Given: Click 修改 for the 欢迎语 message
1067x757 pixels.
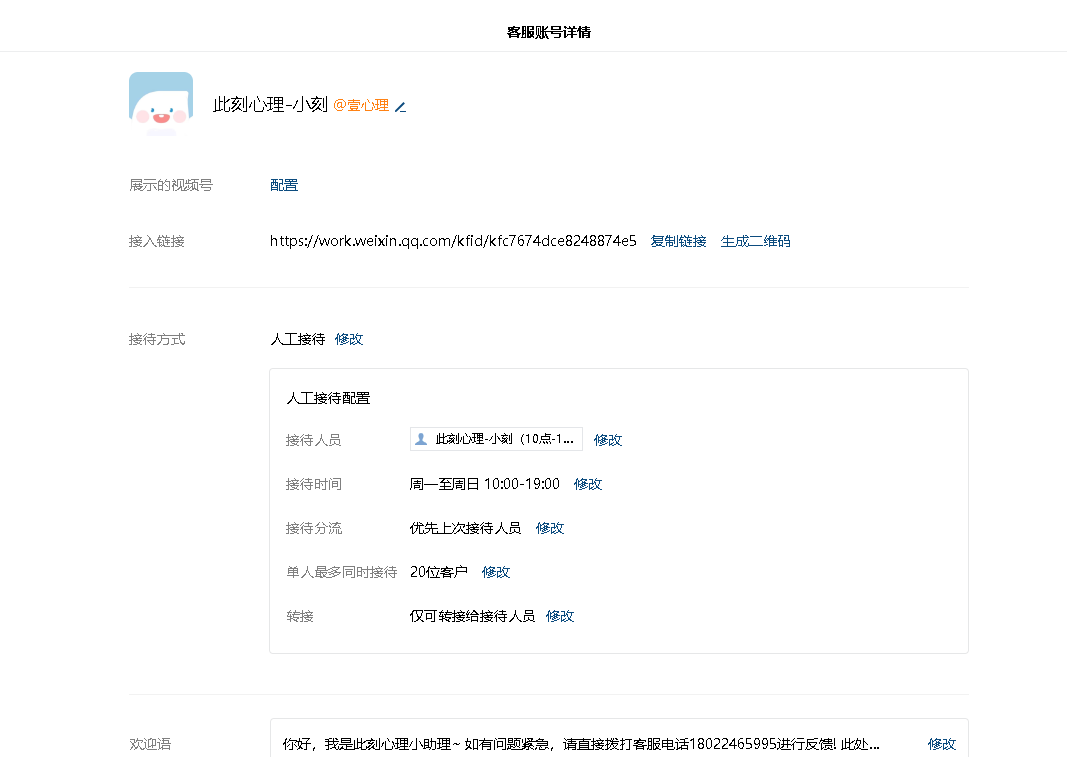Looking at the screenshot, I should pyautogui.click(x=942, y=744).
